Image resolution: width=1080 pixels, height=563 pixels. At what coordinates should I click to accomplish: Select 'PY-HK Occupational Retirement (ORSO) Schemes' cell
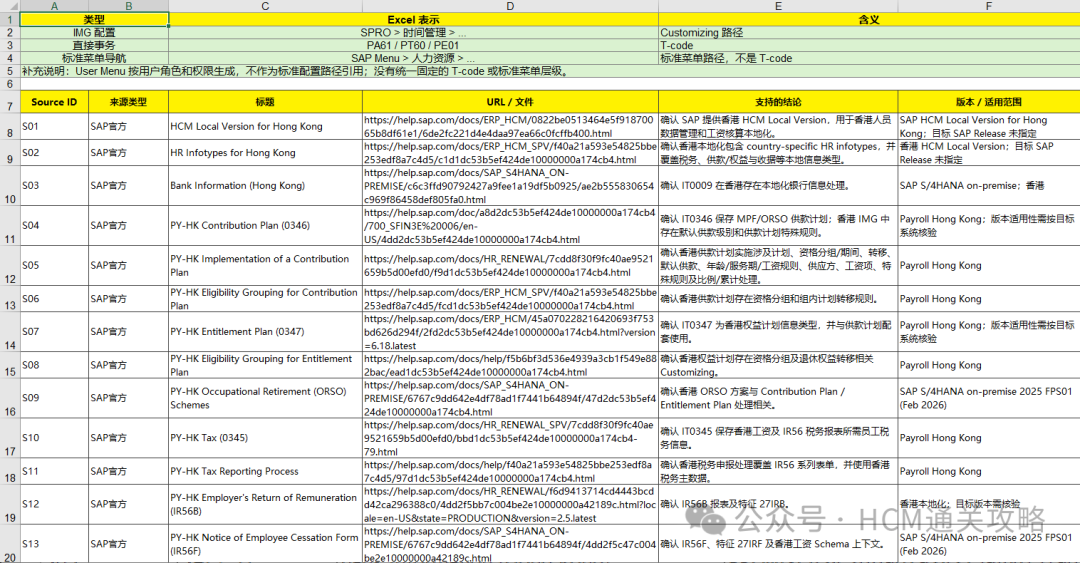265,398
